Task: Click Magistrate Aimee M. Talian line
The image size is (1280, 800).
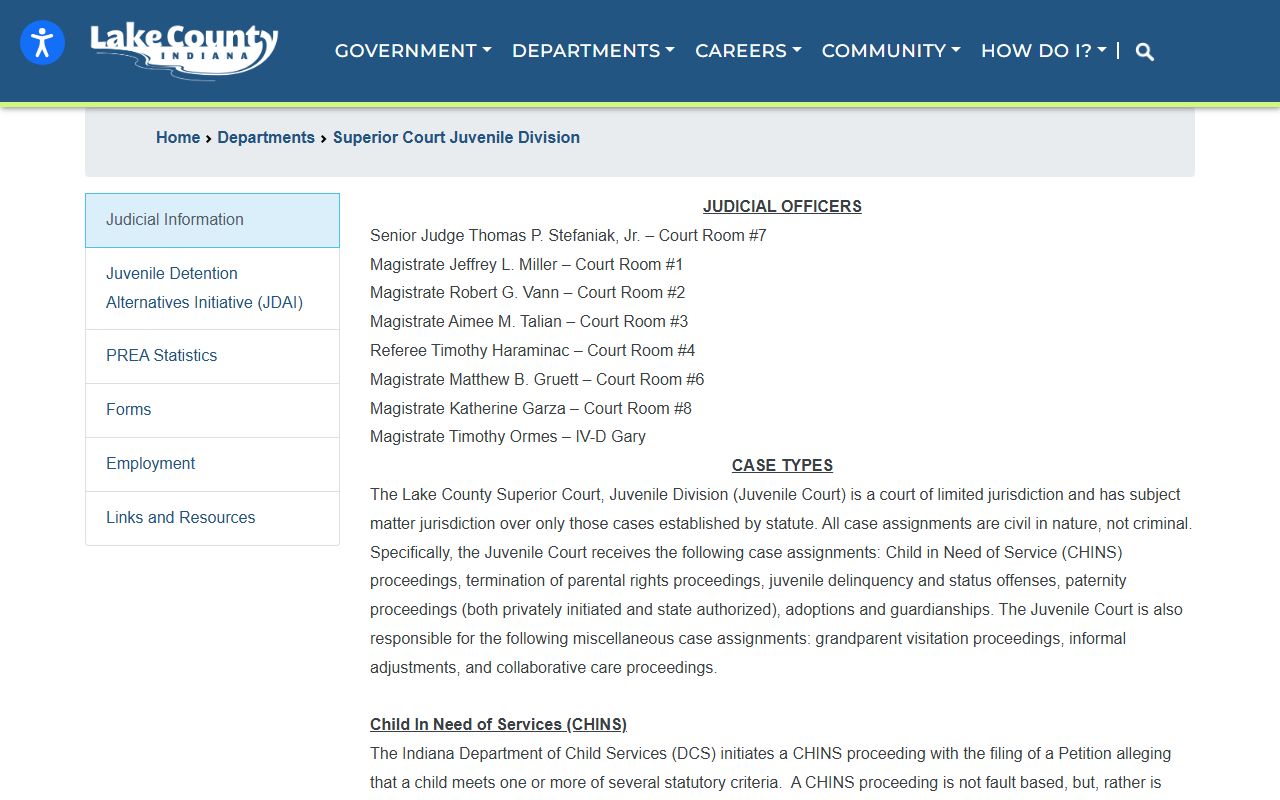Action: [x=529, y=322]
